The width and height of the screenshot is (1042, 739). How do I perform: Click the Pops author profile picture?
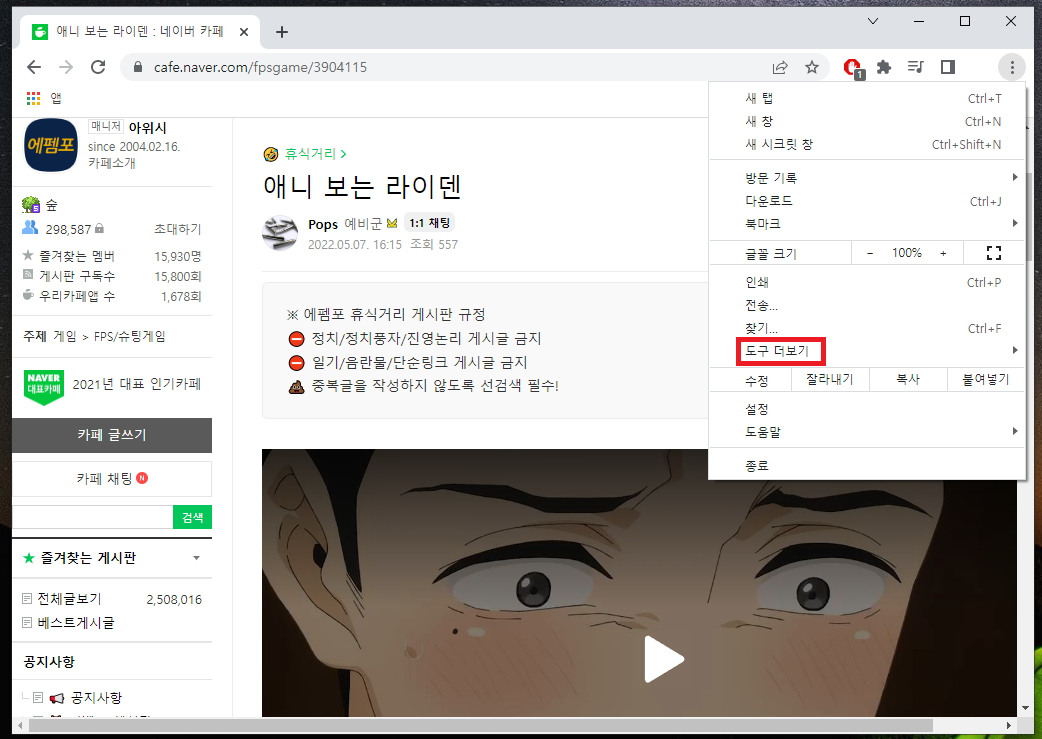click(x=280, y=233)
